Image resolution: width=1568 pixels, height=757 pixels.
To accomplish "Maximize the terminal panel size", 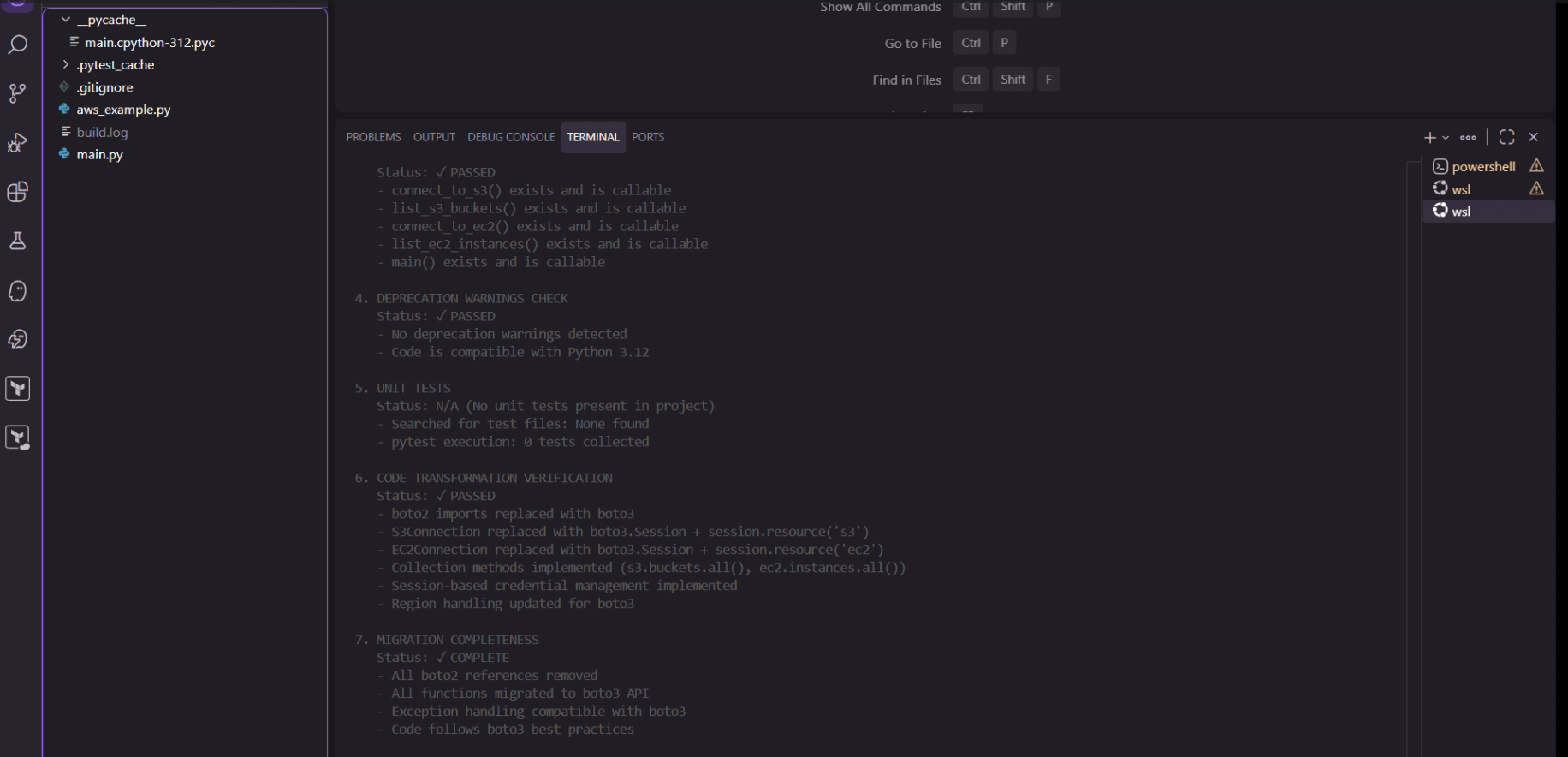I will tap(1507, 137).
